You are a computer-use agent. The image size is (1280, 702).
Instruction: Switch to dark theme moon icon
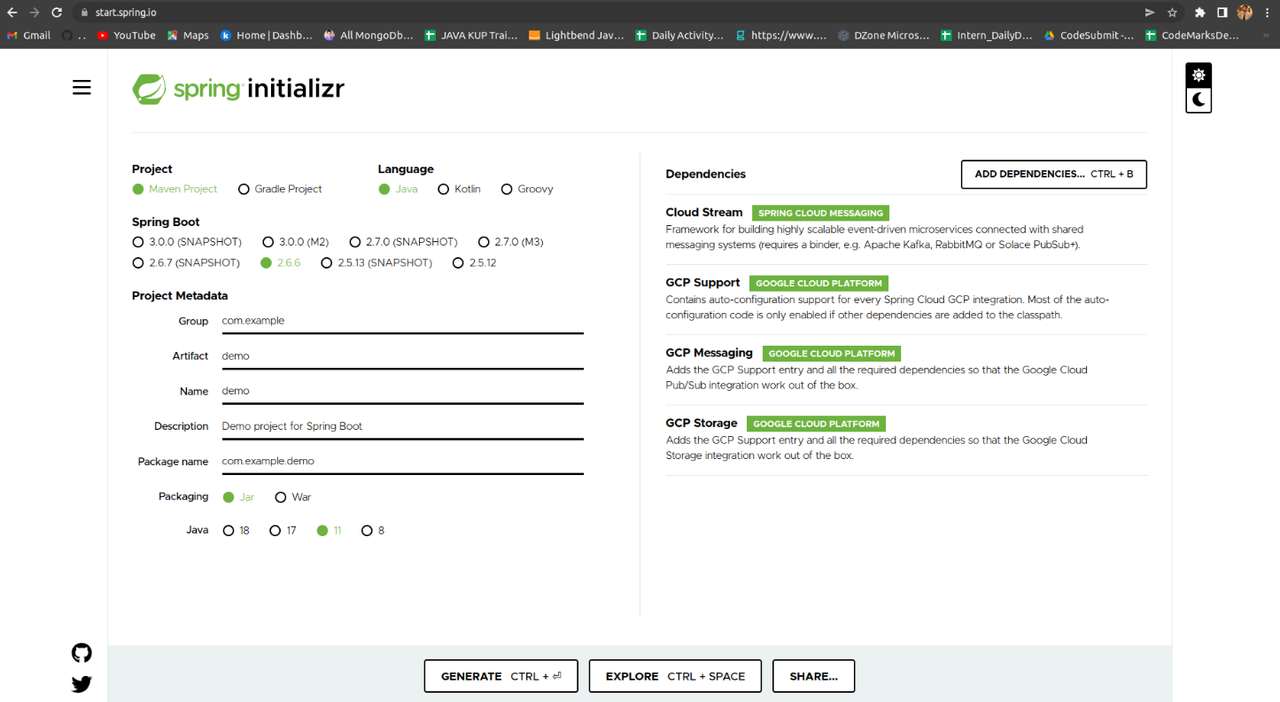pos(1198,100)
